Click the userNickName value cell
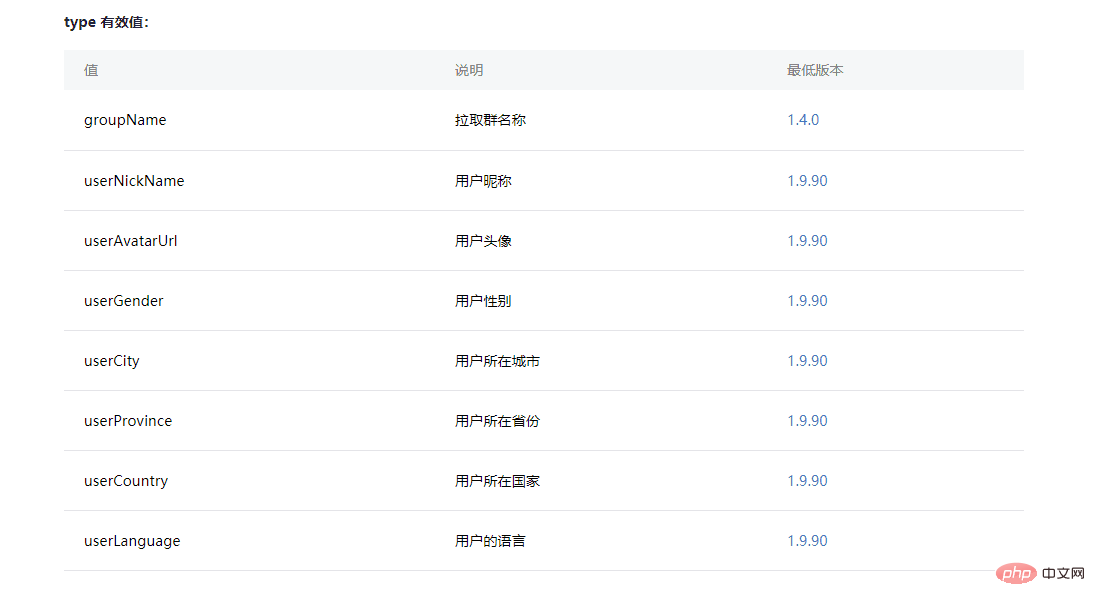The height and width of the screenshot is (606, 1095). click(x=134, y=181)
